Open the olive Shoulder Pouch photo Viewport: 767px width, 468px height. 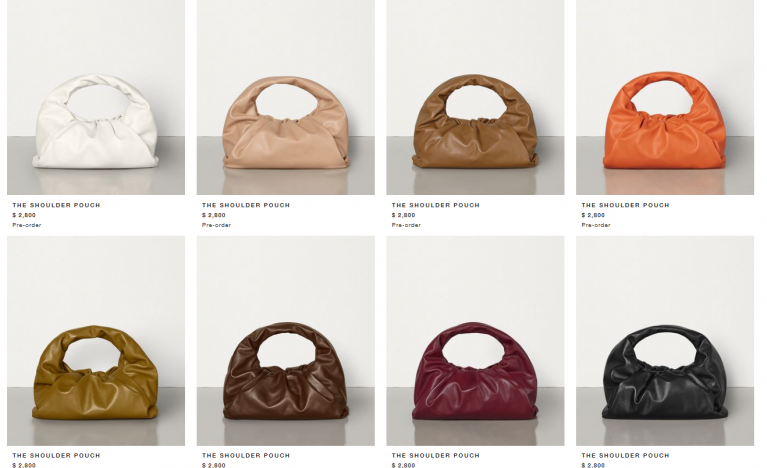click(x=96, y=341)
